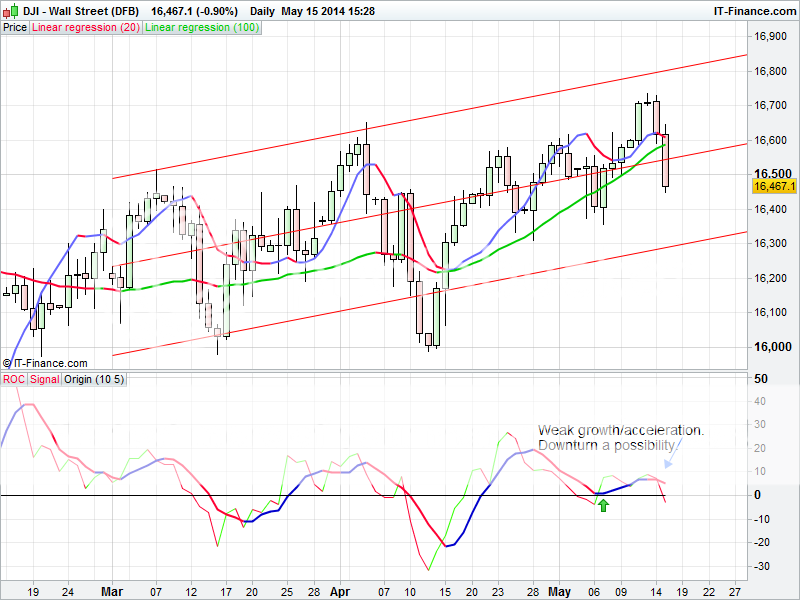This screenshot has height=600, width=800.
Task: Click the 16,800 price axis level
Action: 768,71
